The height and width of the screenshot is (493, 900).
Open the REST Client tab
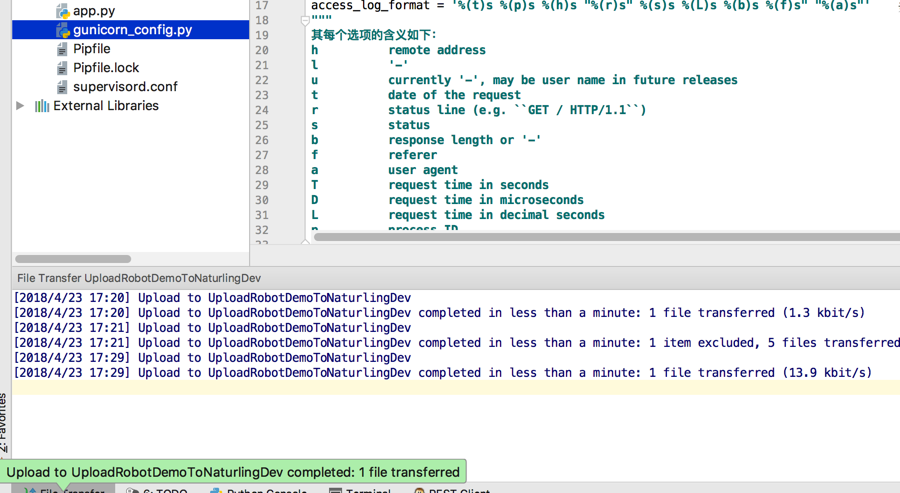point(452,491)
